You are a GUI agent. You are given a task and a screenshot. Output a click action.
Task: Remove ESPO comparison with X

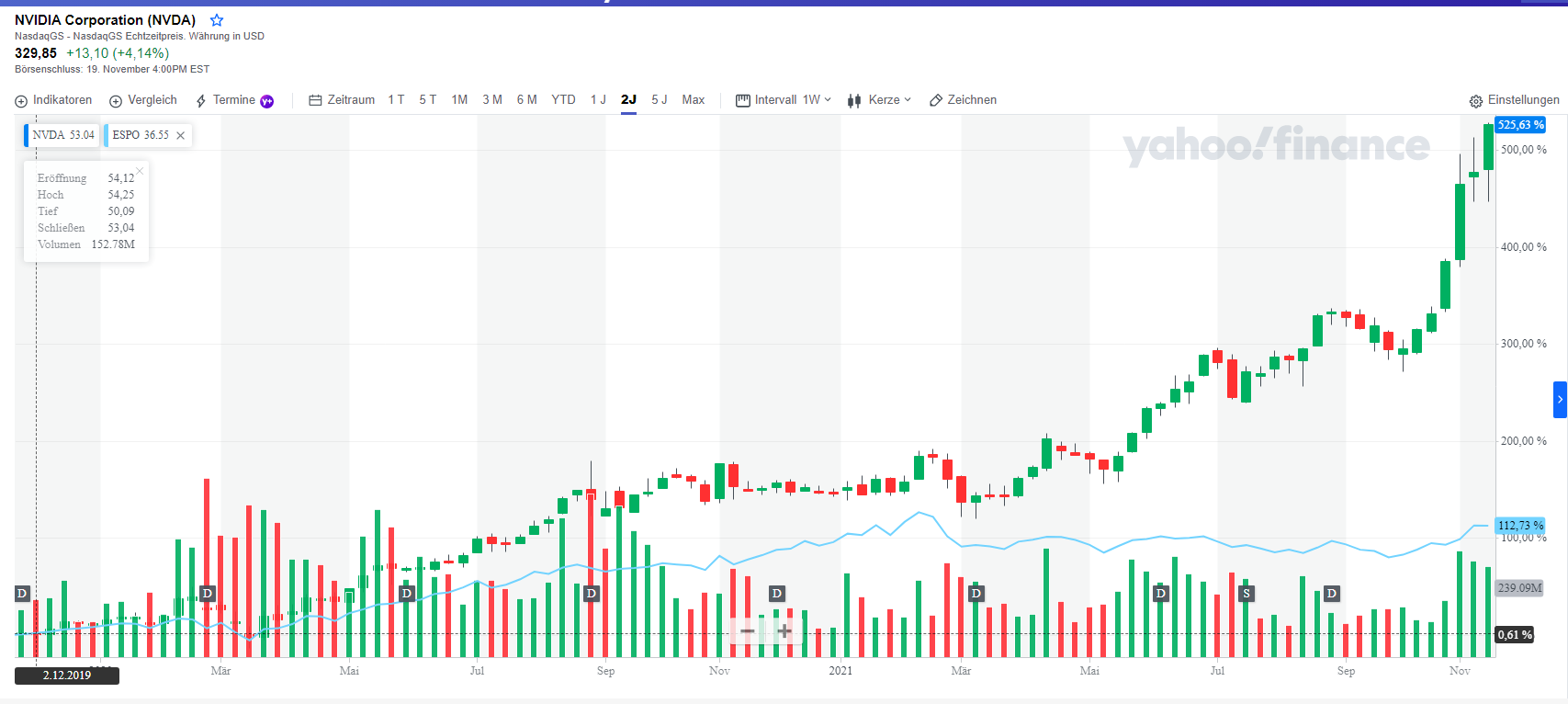tap(181, 135)
